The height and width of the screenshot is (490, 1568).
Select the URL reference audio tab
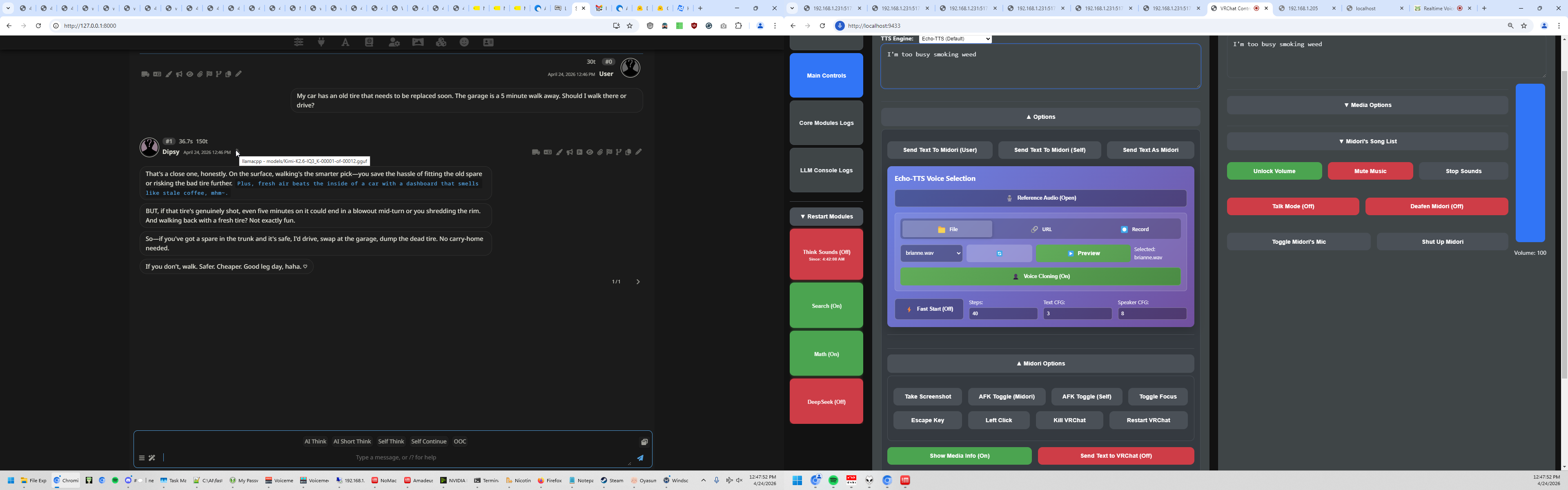[x=1041, y=229]
